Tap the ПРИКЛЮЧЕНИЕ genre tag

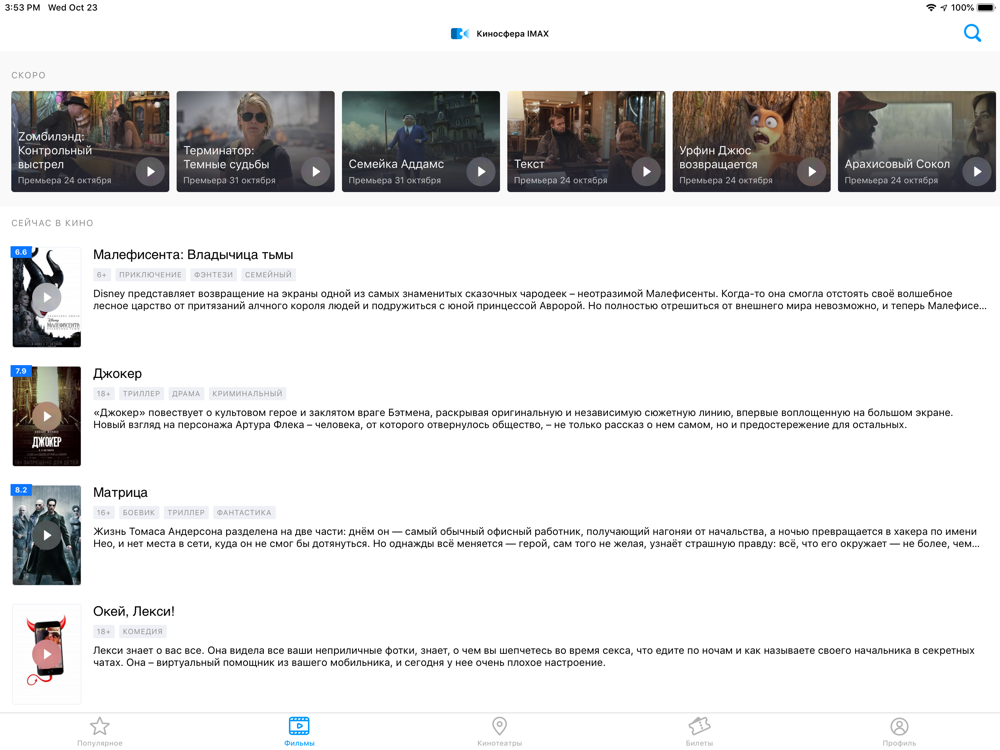151,275
